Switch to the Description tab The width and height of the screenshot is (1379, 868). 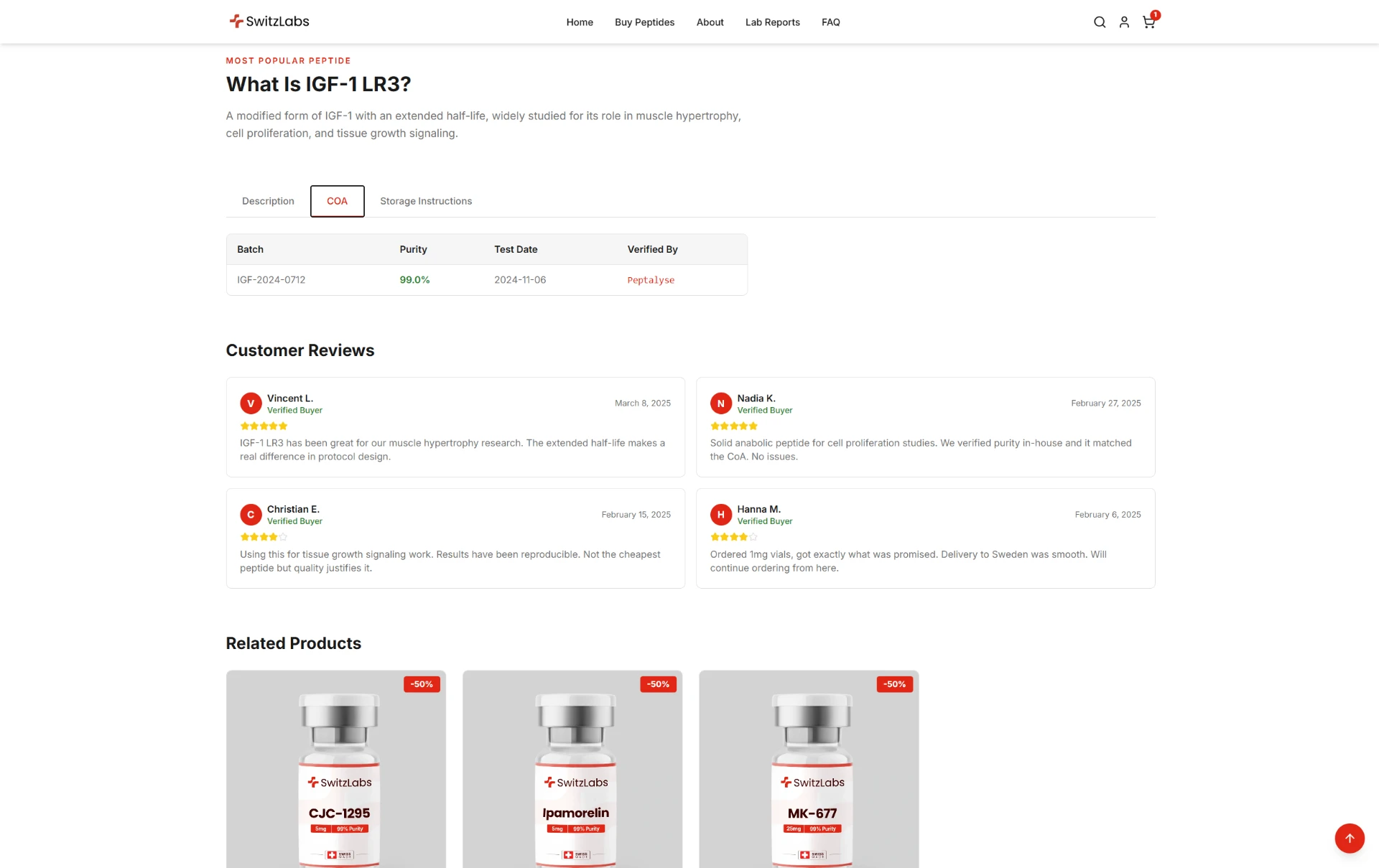(x=268, y=201)
